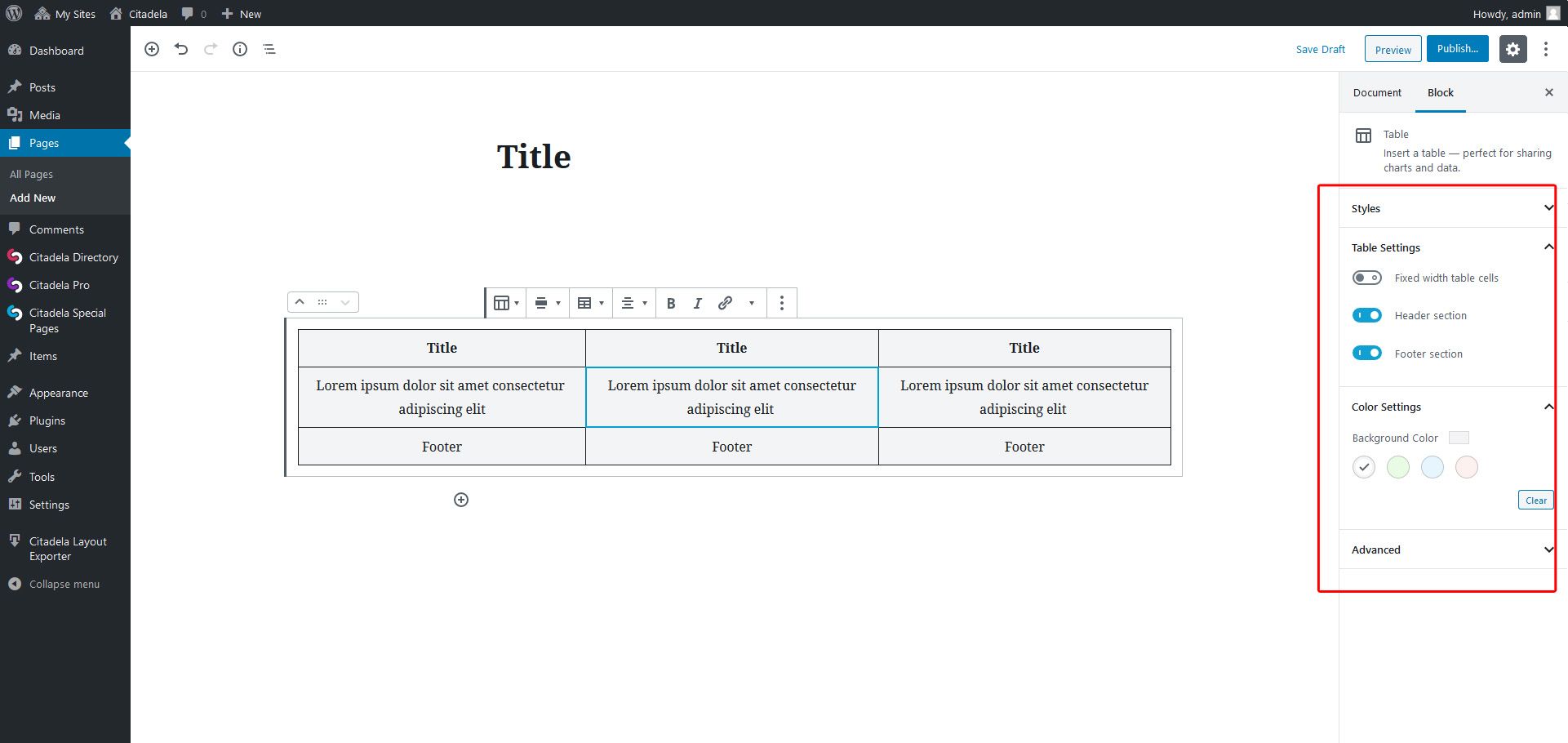Toggle italic formatting in the table toolbar
The height and width of the screenshot is (743, 1568).
[x=697, y=303]
